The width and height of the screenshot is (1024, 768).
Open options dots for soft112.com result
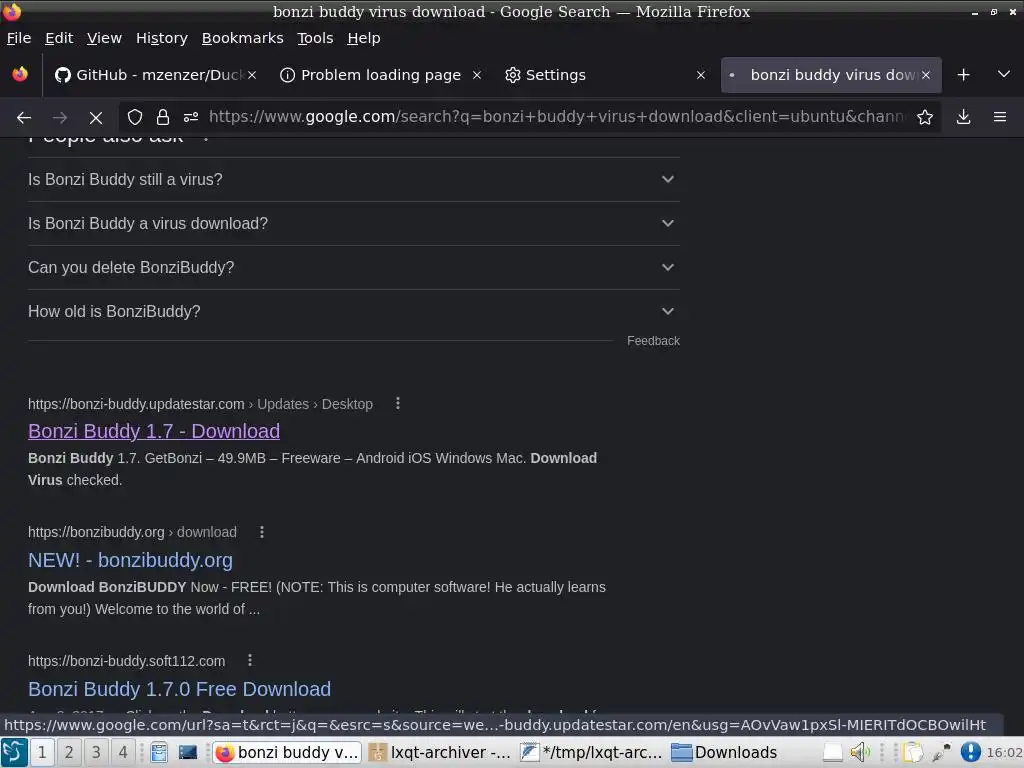pos(249,660)
